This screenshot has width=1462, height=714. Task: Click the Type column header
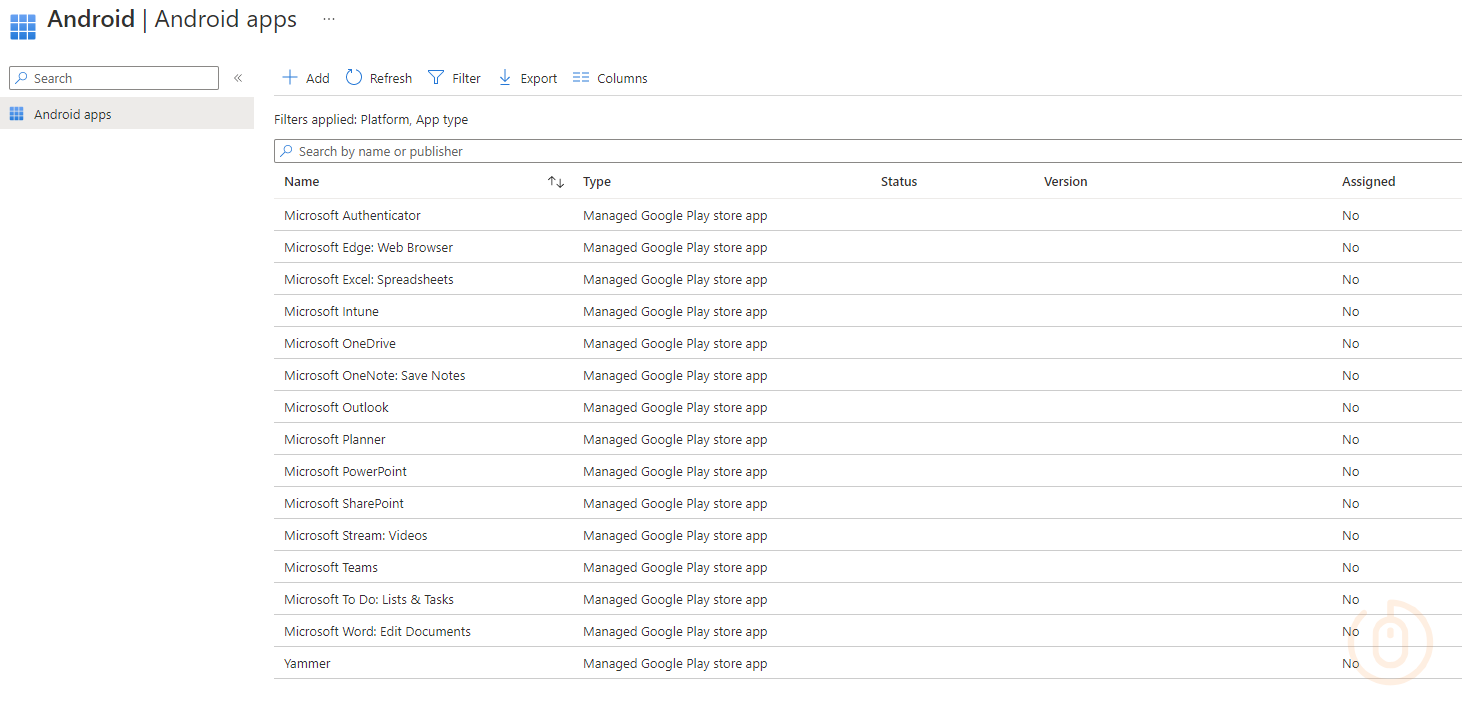point(597,182)
